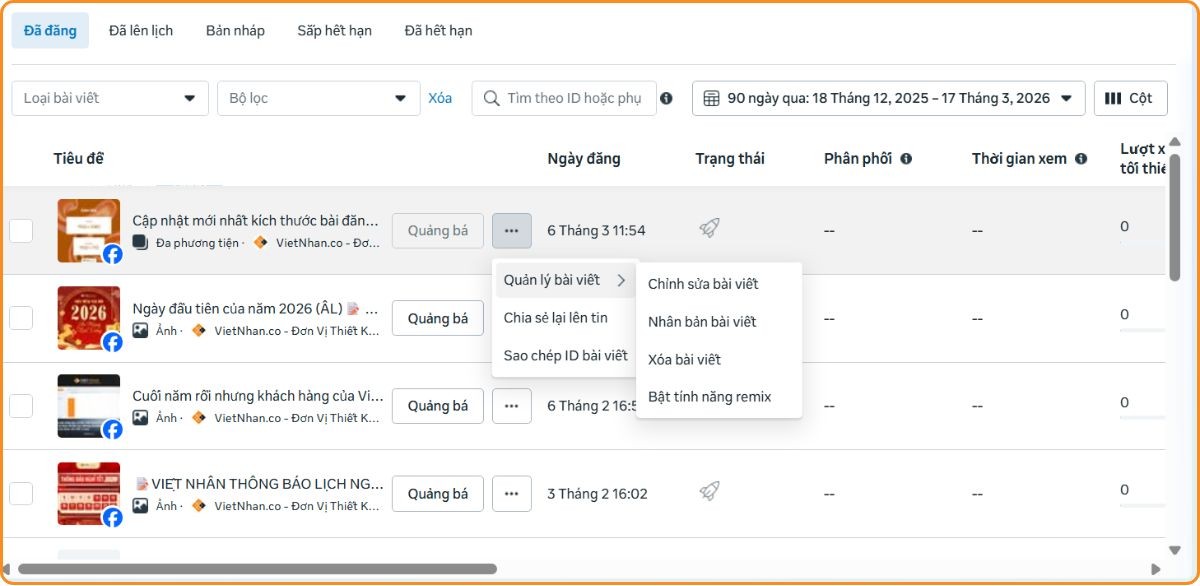Expand the Bộ lọc filter dropdown
1200x586 pixels.
(x=318, y=98)
